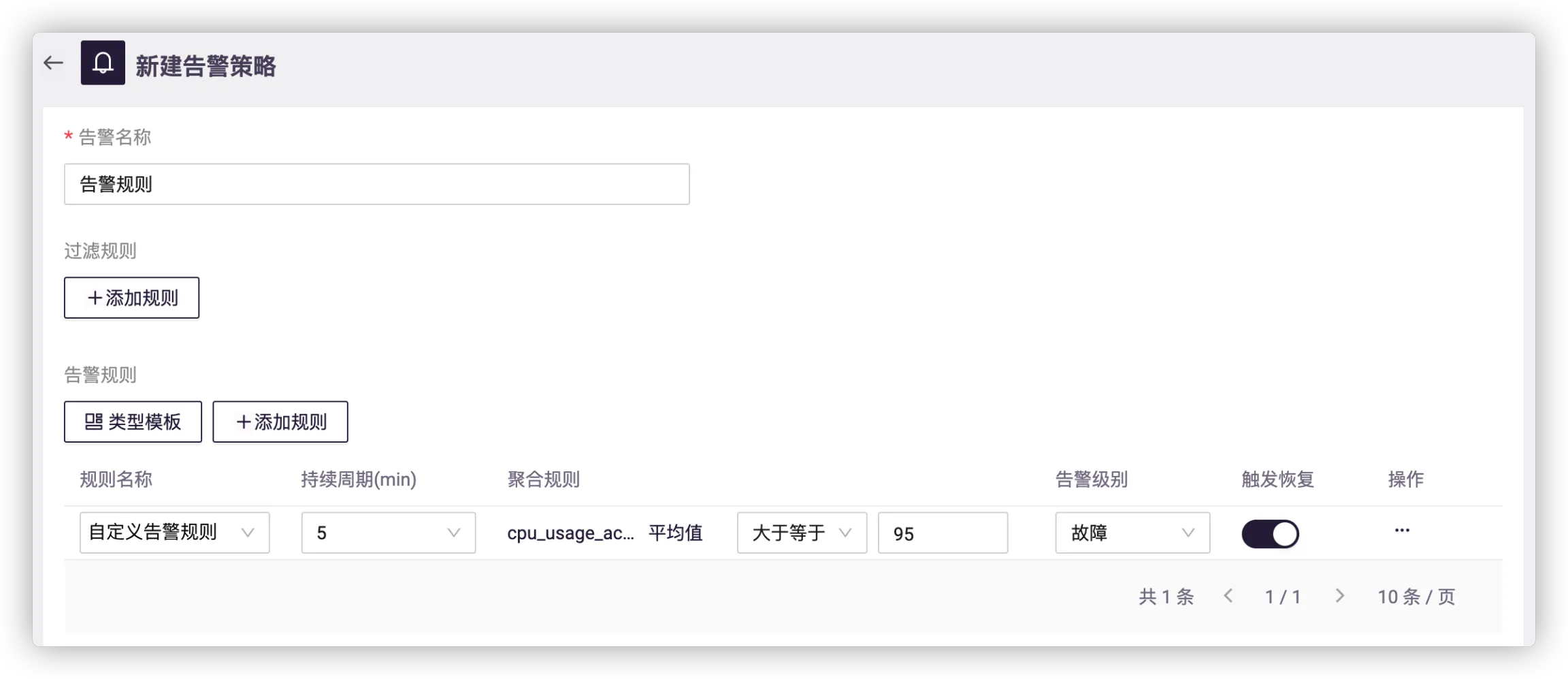Open the 大于等于 operator dropdown
The height and width of the screenshot is (679, 1568).
(x=801, y=533)
